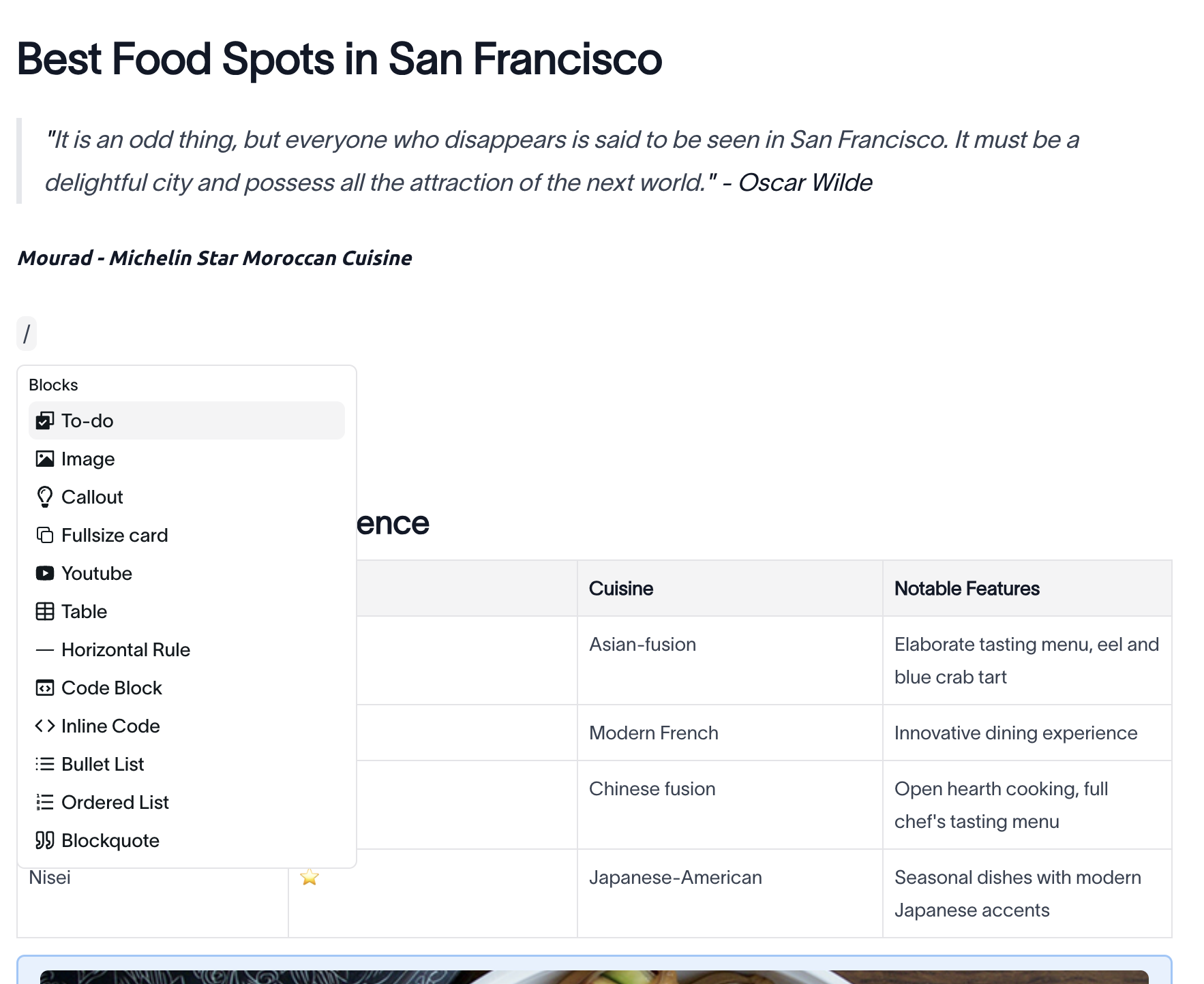Click the Ordered List icon
This screenshot has height=984, width=1204.
pos(45,802)
